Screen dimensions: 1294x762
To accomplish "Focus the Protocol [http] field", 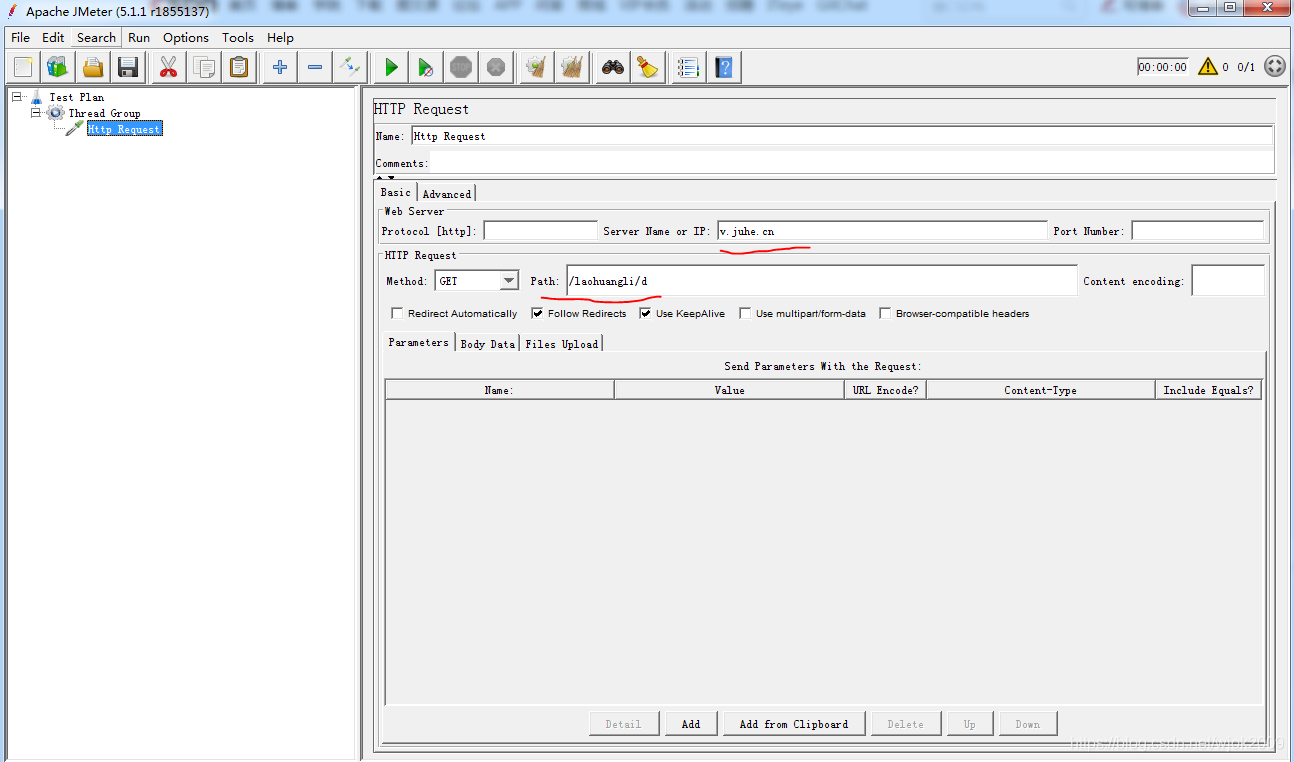I will click(x=540, y=231).
